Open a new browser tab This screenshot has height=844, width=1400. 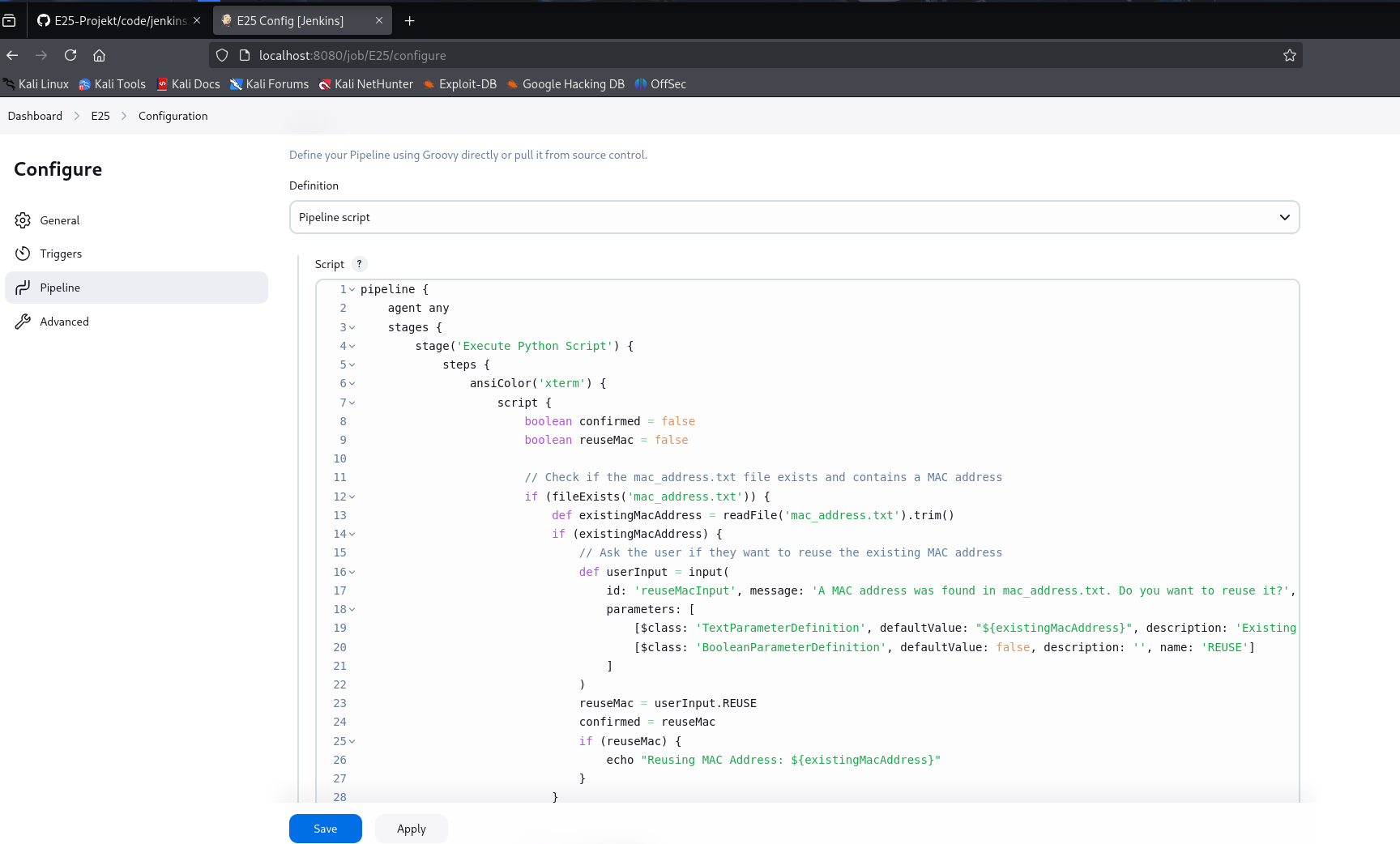pos(410,21)
